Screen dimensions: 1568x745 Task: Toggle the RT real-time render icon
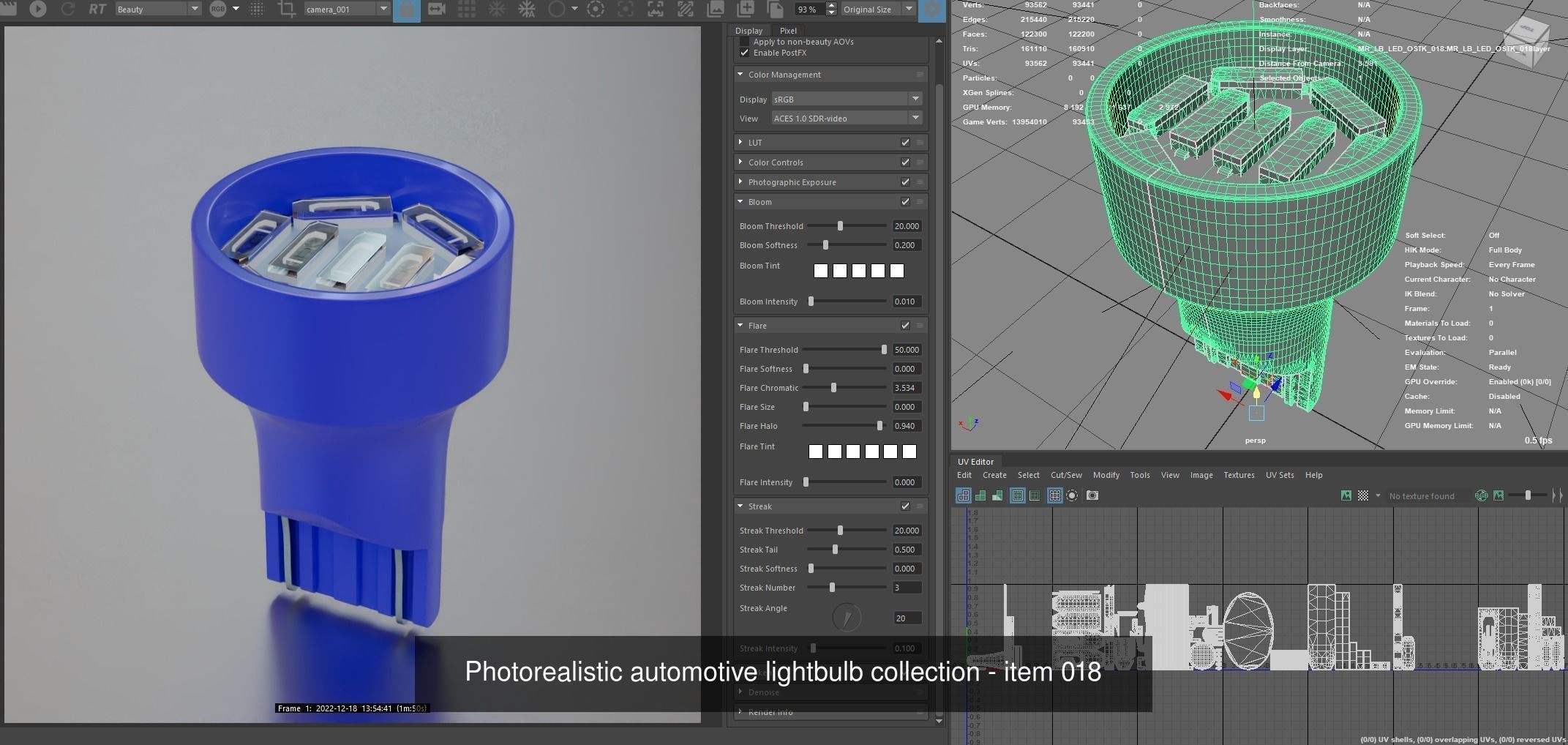(97, 9)
